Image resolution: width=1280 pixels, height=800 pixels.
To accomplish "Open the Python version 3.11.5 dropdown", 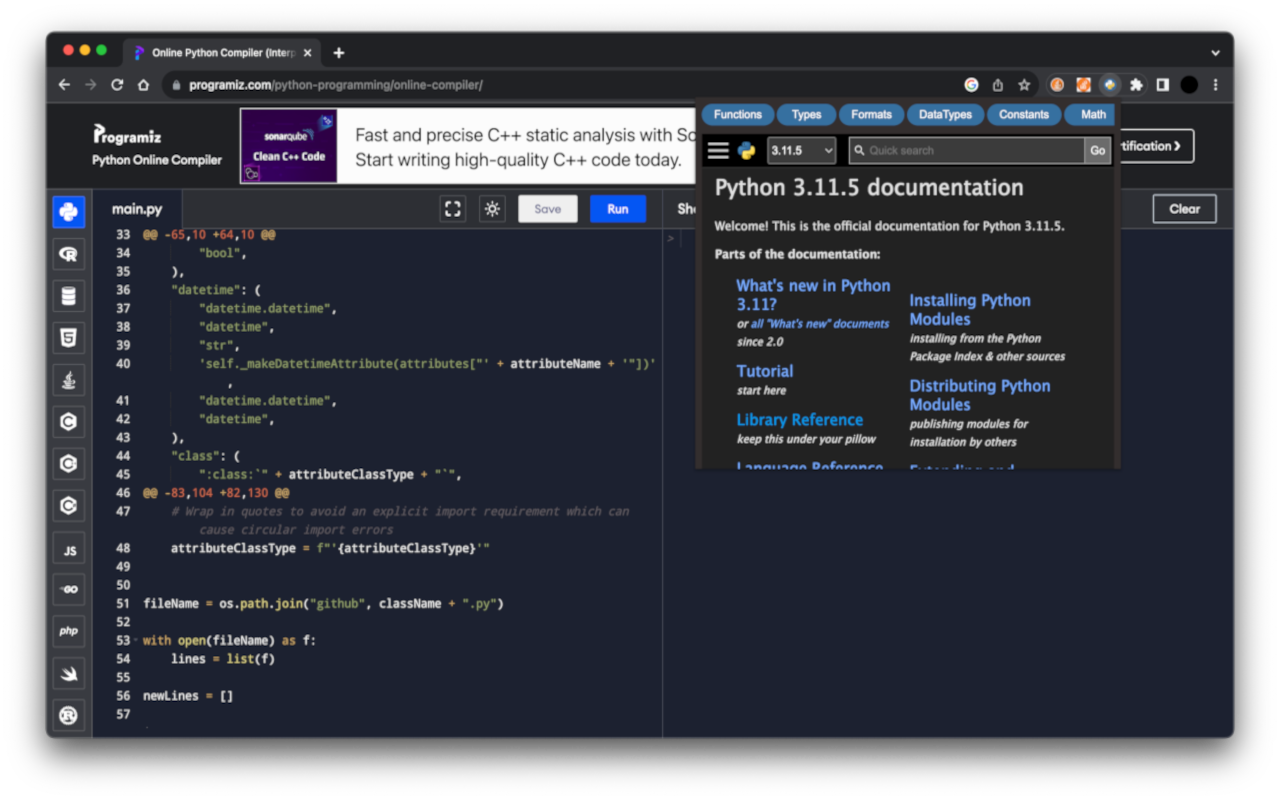I will (x=801, y=150).
